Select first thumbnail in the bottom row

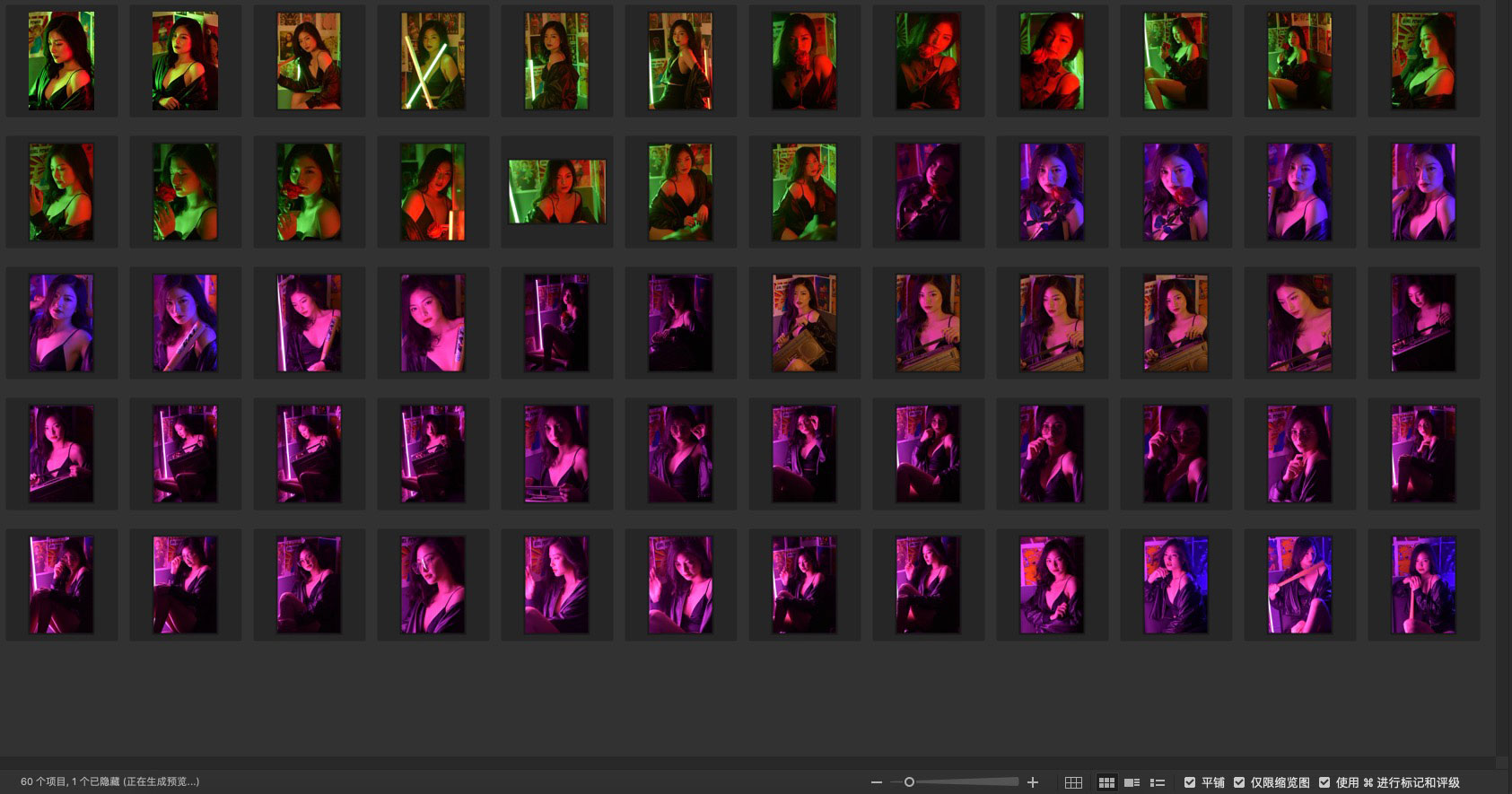[x=61, y=585]
